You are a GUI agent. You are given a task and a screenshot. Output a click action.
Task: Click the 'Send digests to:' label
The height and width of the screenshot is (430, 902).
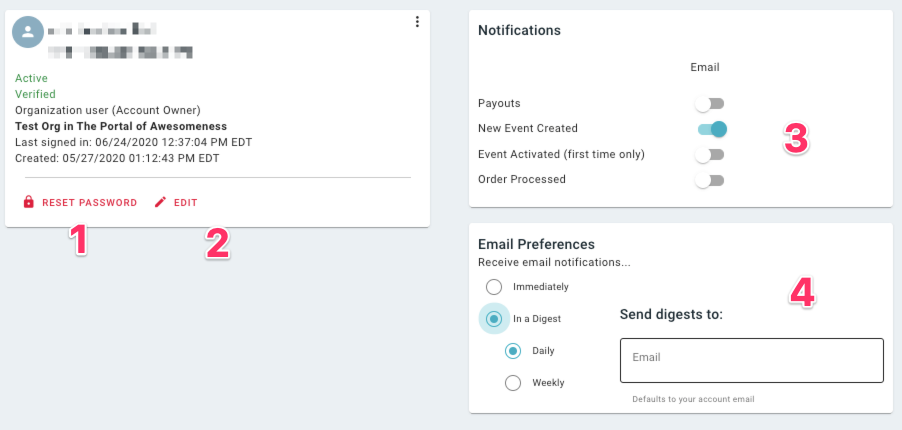(671, 315)
